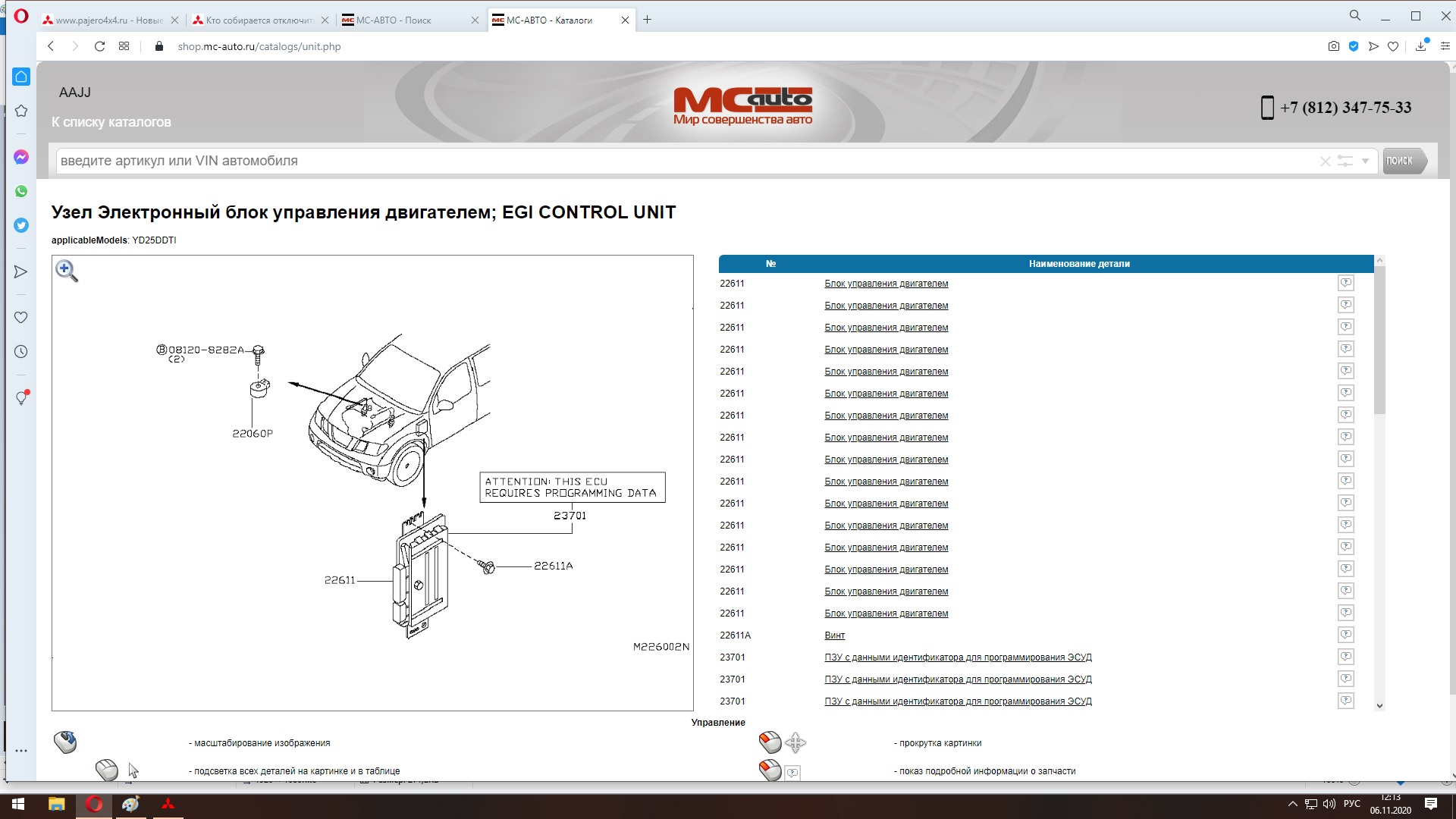Click the parts table scrollbar's down arrow
The height and width of the screenshot is (819, 1456).
click(x=1379, y=705)
